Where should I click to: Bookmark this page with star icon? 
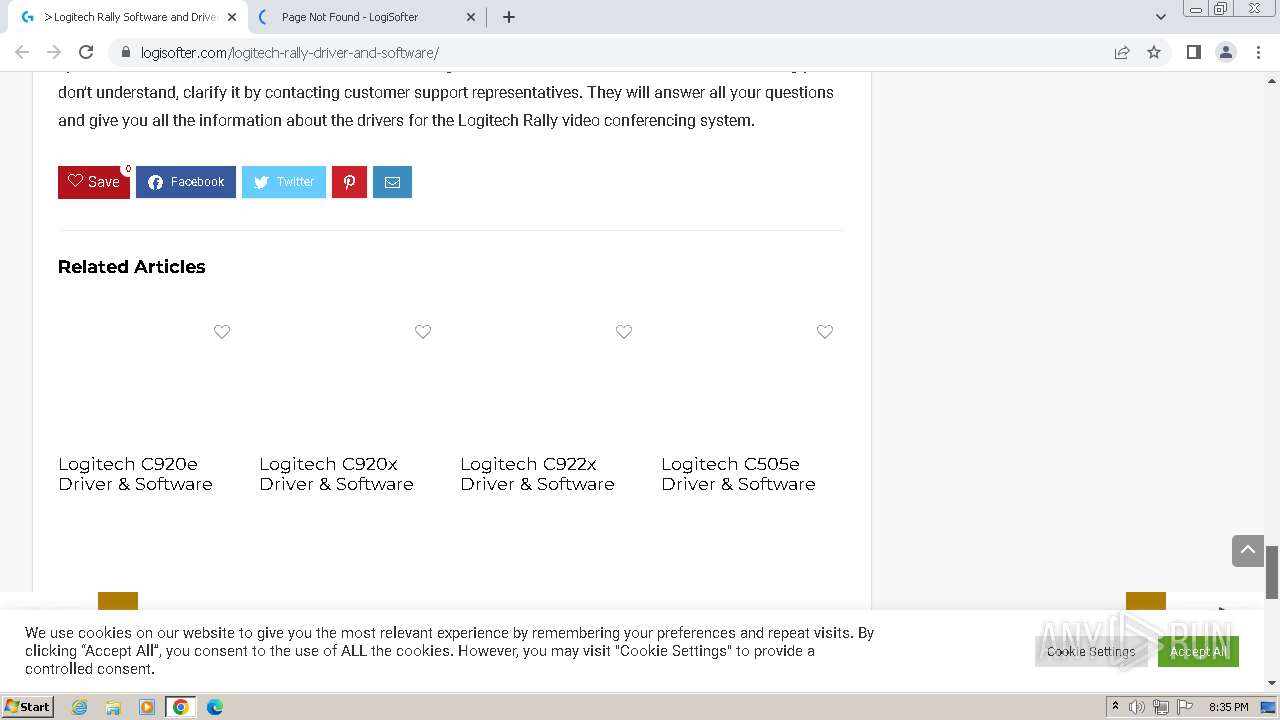[1154, 52]
